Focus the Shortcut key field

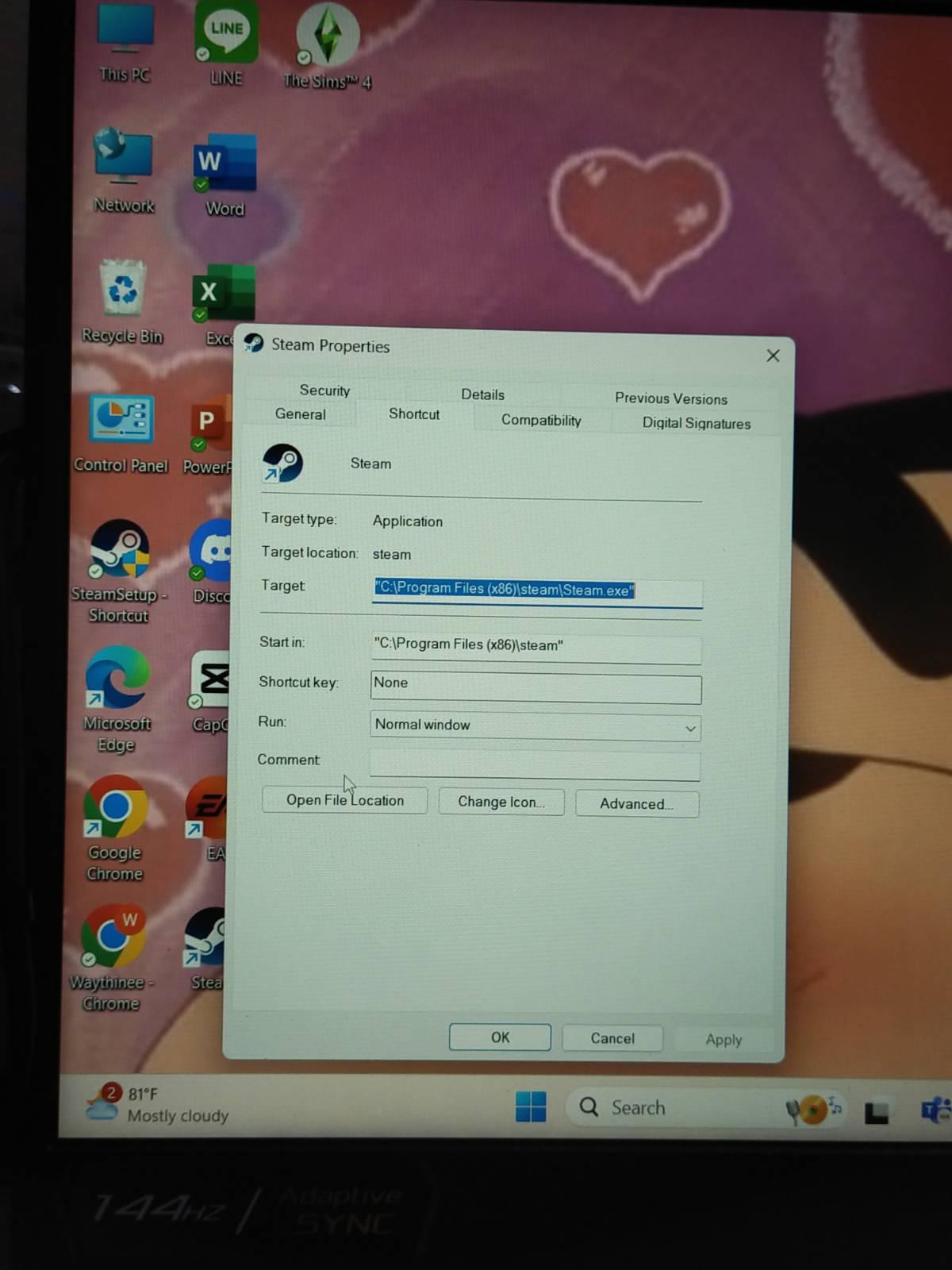click(536, 687)
